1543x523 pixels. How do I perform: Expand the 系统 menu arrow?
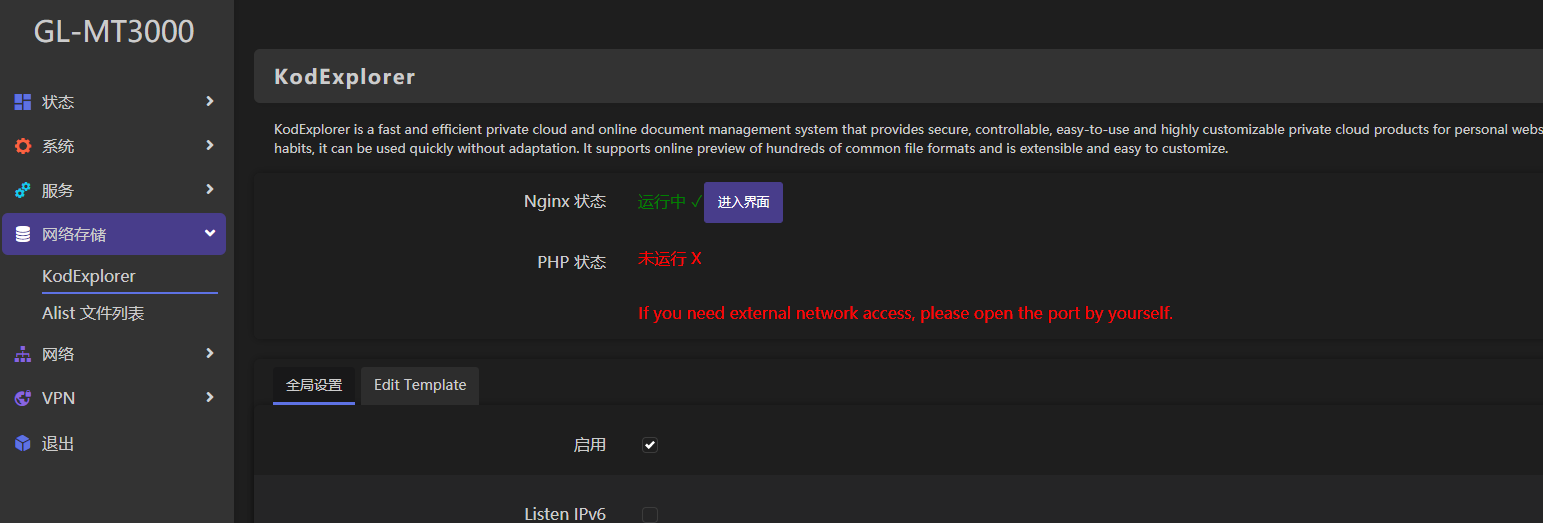coord(209,145)
